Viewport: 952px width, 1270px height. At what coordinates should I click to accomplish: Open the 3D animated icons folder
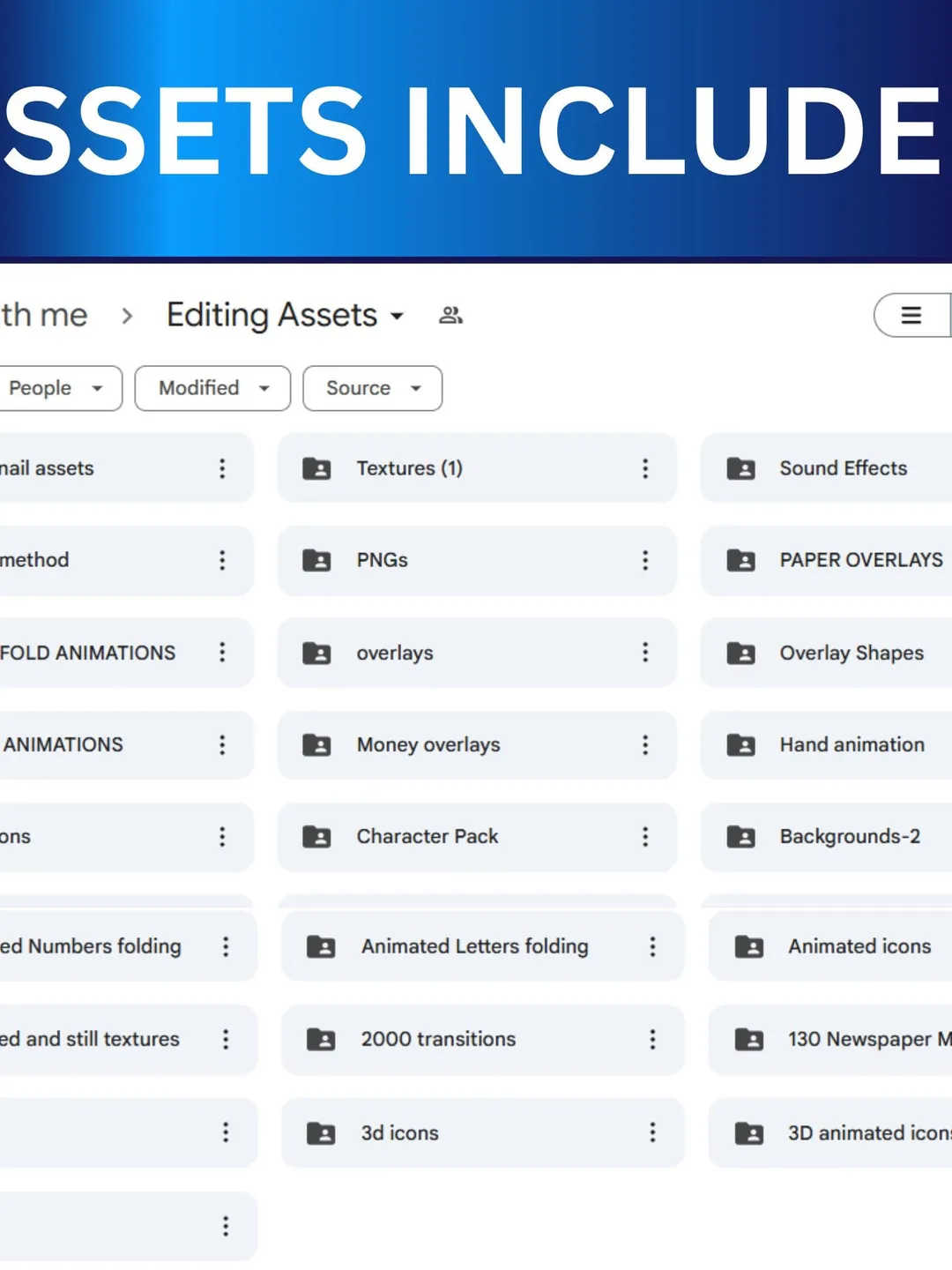(x=830, y=1133)
